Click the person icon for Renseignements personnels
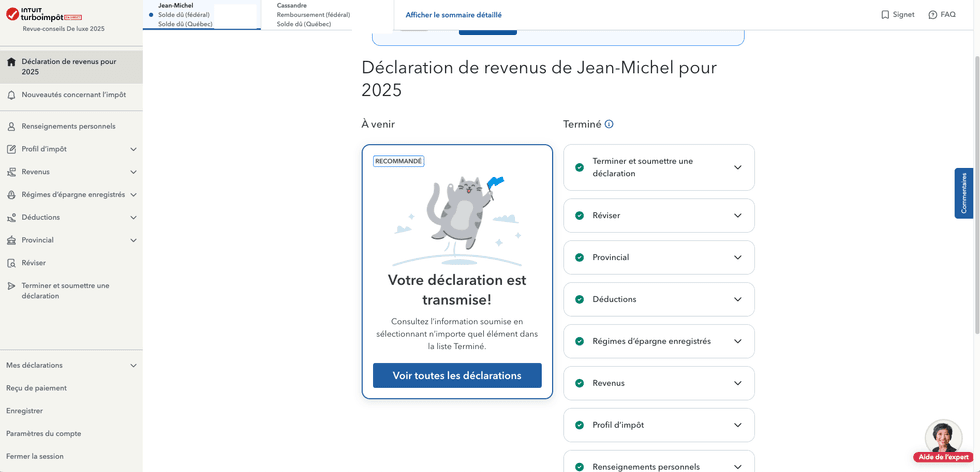The width and height of the screenshot is (980, 472). (12, 127)
